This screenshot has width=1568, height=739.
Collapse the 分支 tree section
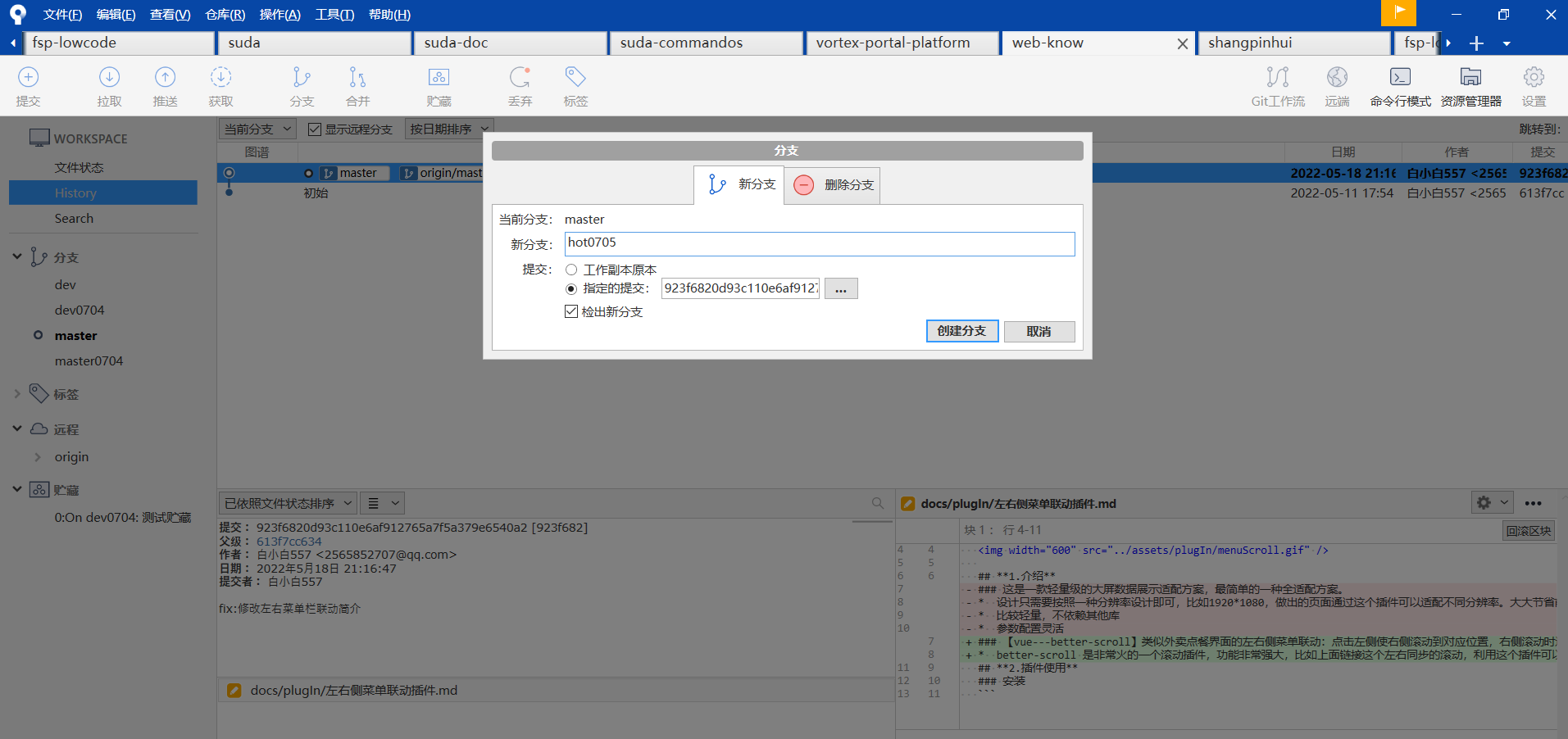pyautogui.click(x=17, y=256)
